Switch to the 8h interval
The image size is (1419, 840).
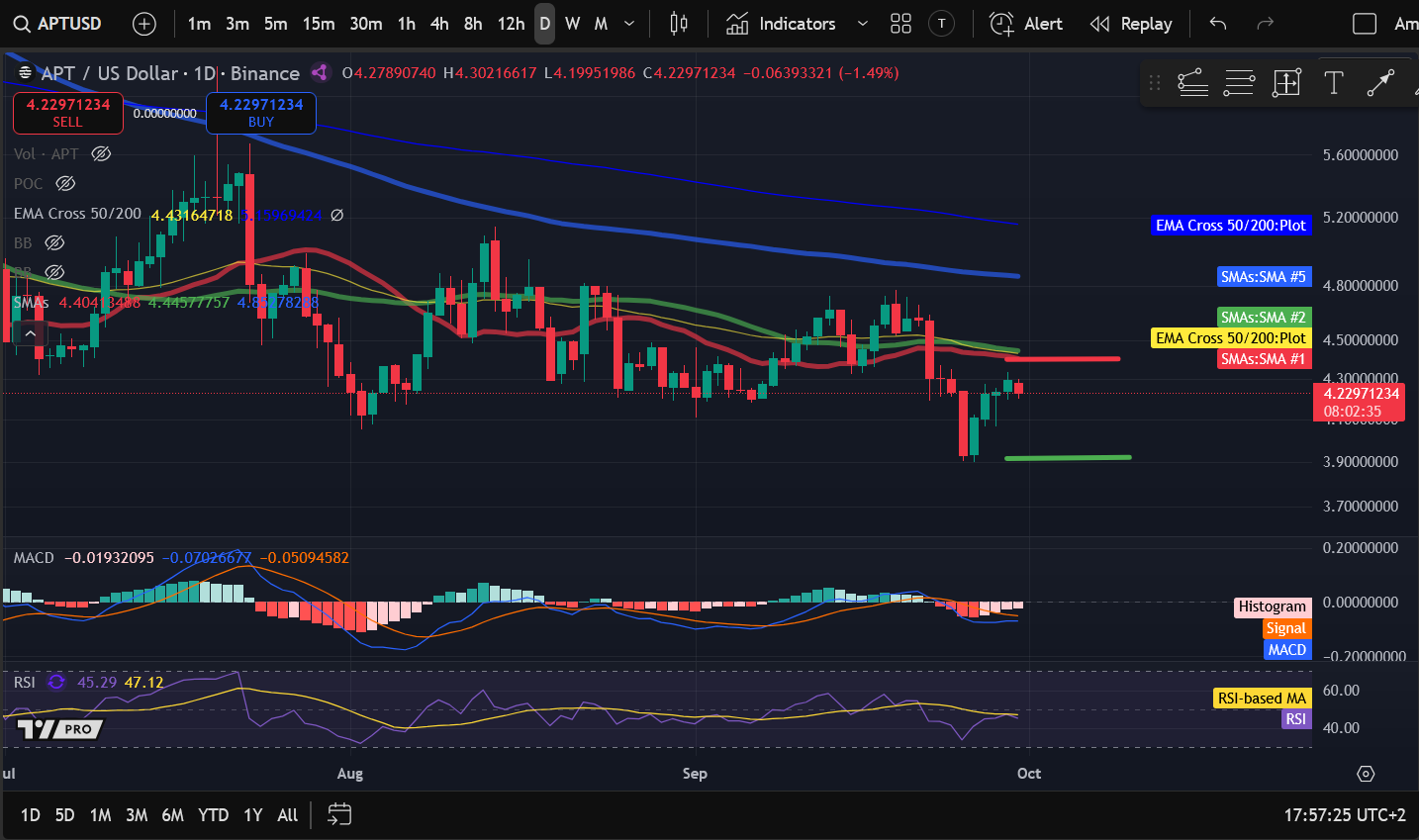click(x=473, y=24)
